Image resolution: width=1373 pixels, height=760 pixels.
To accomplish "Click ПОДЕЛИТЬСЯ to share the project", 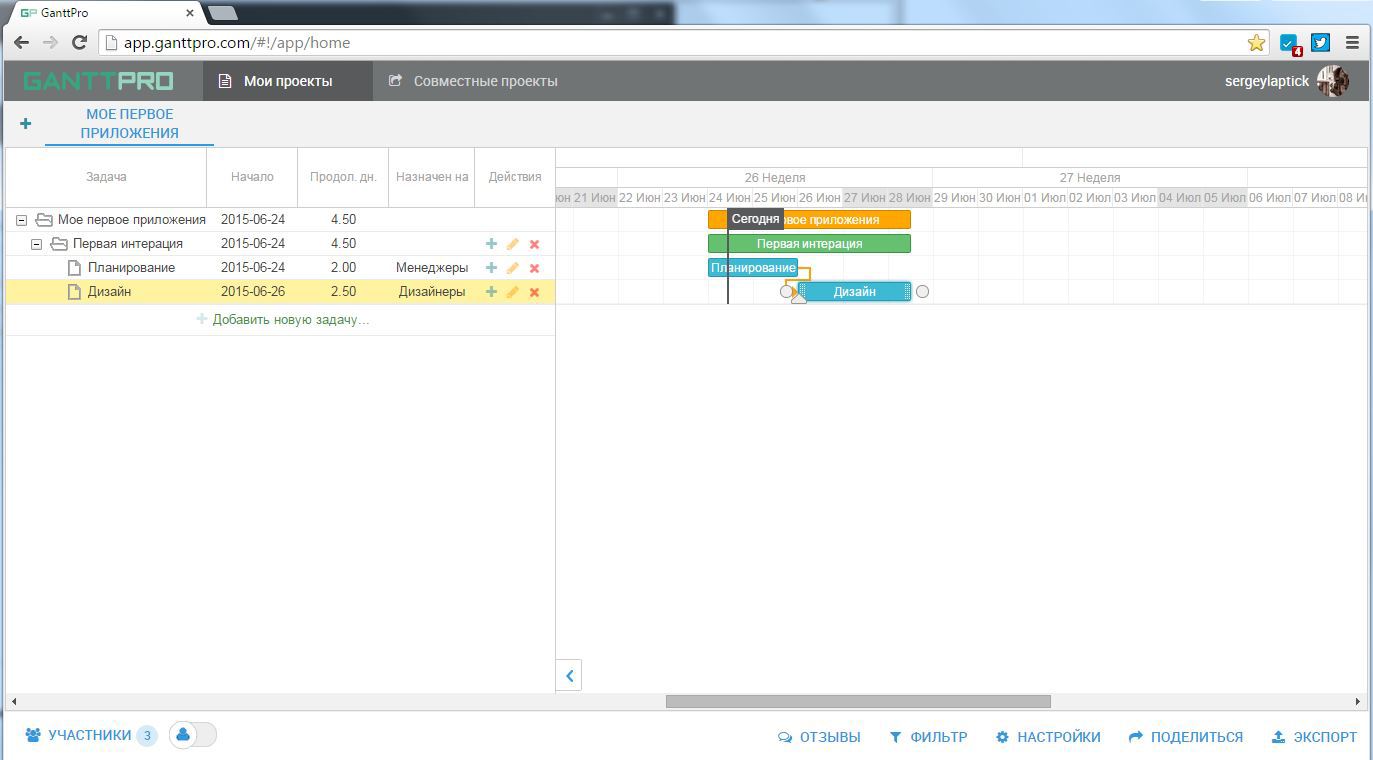I will (x=1186, y=737).
